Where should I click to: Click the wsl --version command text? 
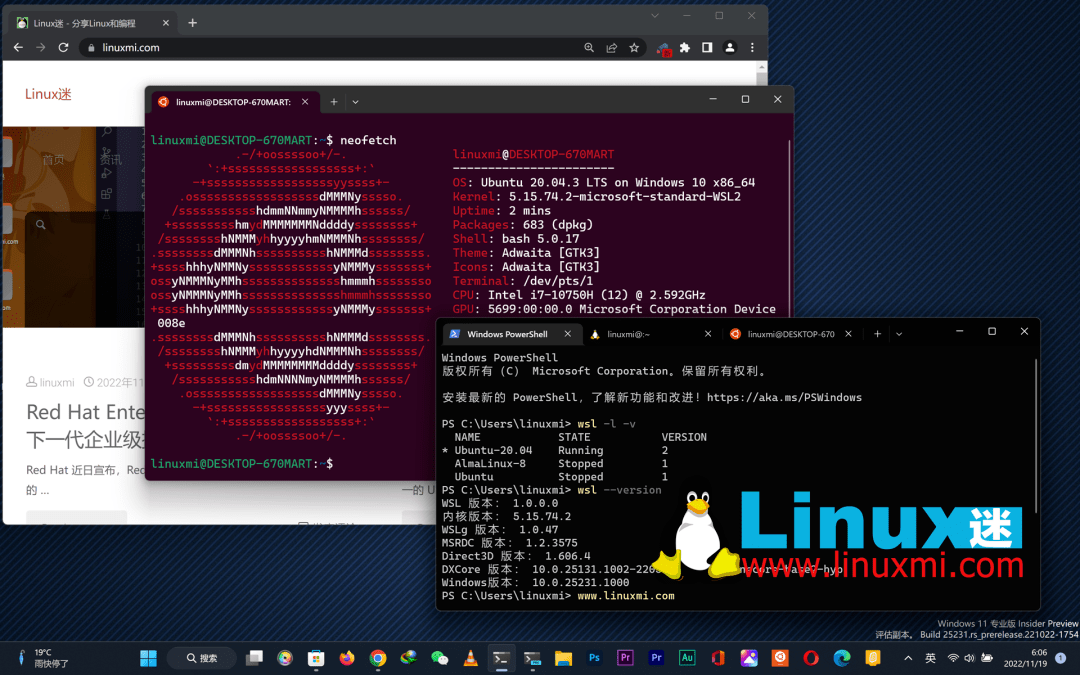619,490
